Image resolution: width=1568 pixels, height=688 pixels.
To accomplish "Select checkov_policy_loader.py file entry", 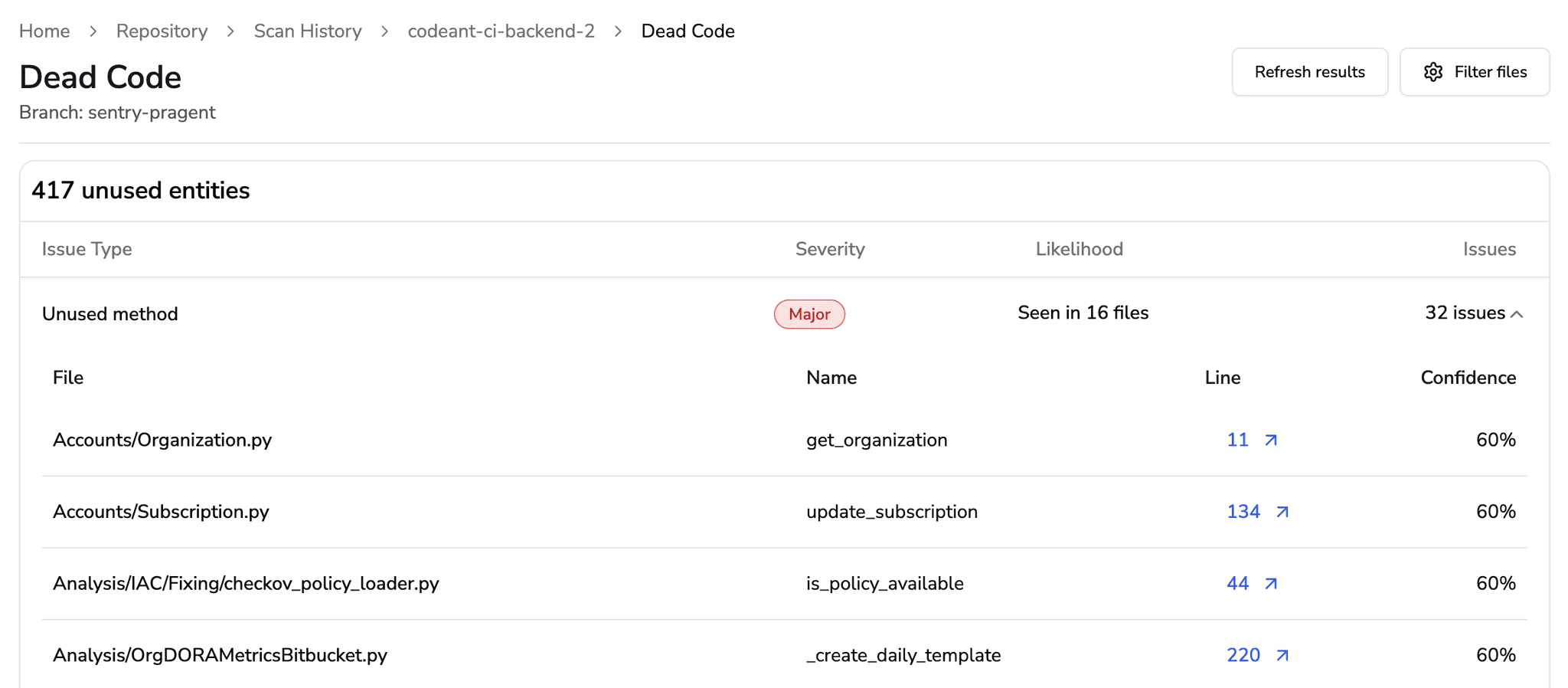I will pos(246,584).
